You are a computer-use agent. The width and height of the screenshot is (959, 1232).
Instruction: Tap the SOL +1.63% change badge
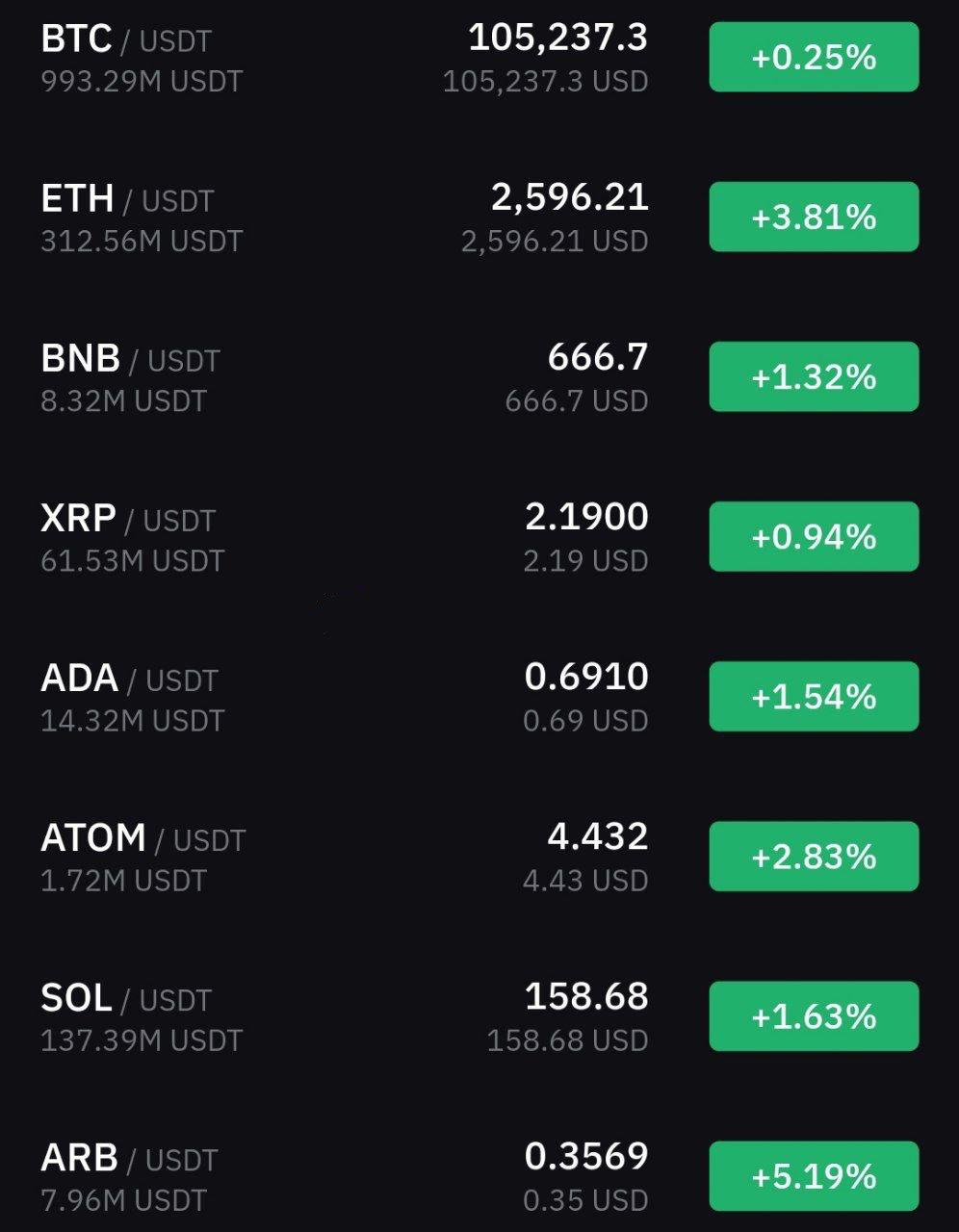(814, 1015)
